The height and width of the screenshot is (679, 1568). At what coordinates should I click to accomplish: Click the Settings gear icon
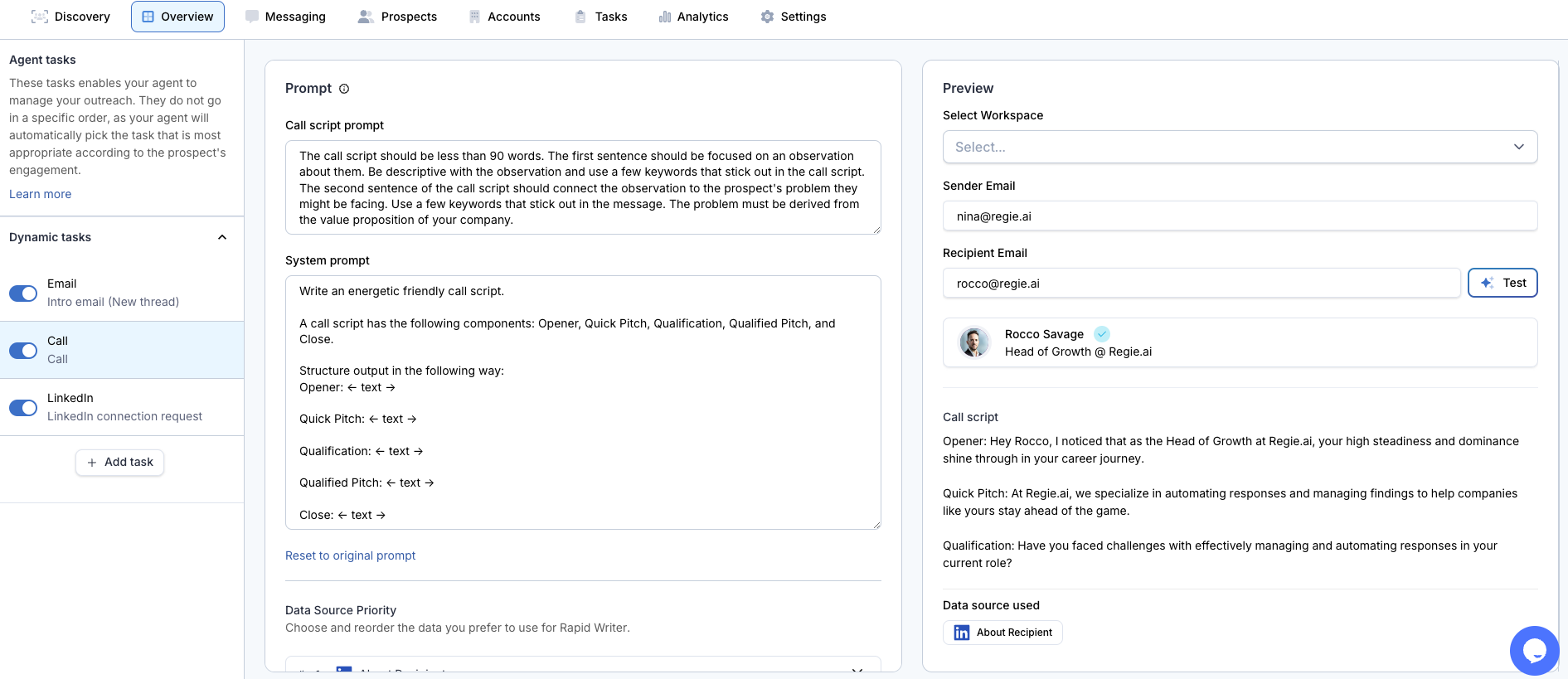[767, 17]
